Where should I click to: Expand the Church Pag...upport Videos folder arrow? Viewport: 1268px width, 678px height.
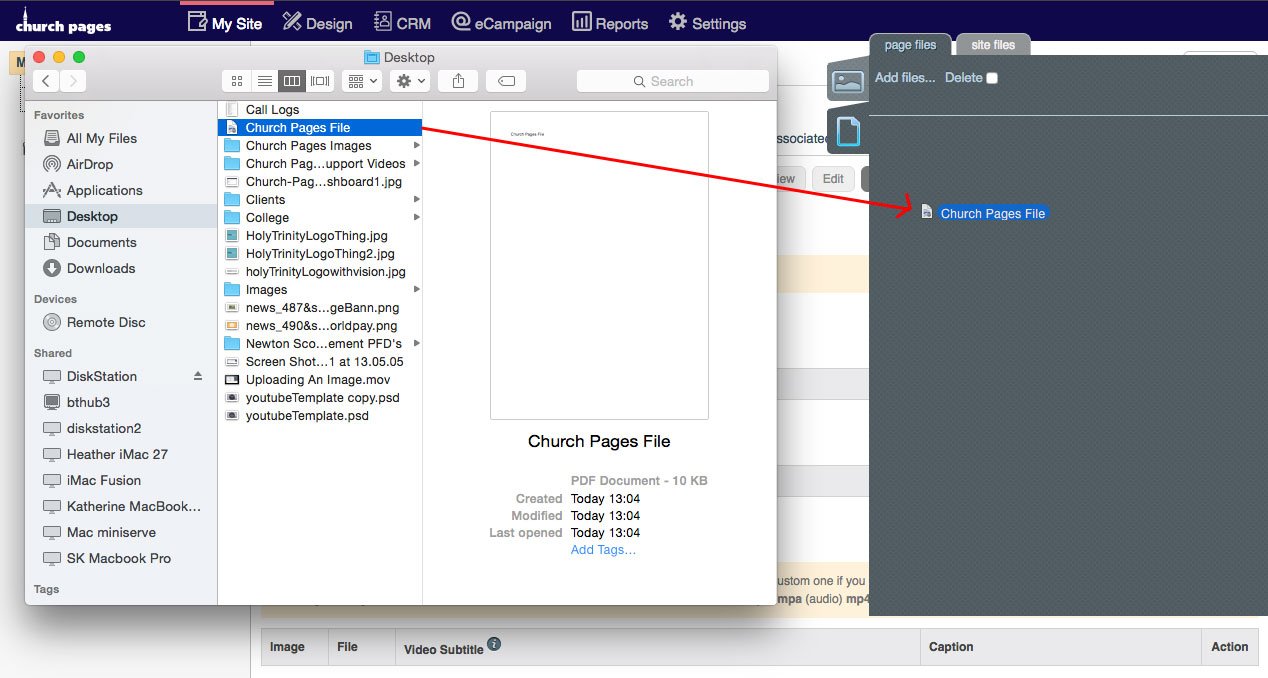click(x=416, y=164)
